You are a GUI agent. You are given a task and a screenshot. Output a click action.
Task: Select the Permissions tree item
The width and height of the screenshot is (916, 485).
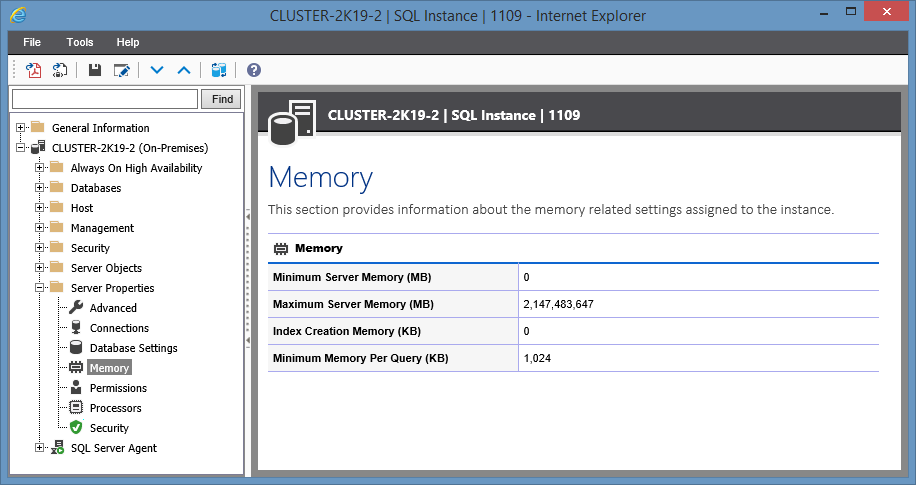point(118,388)
